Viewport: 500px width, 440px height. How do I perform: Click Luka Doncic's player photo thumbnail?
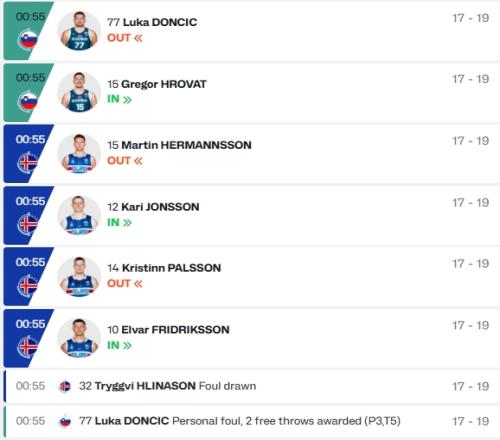point(79,31)
